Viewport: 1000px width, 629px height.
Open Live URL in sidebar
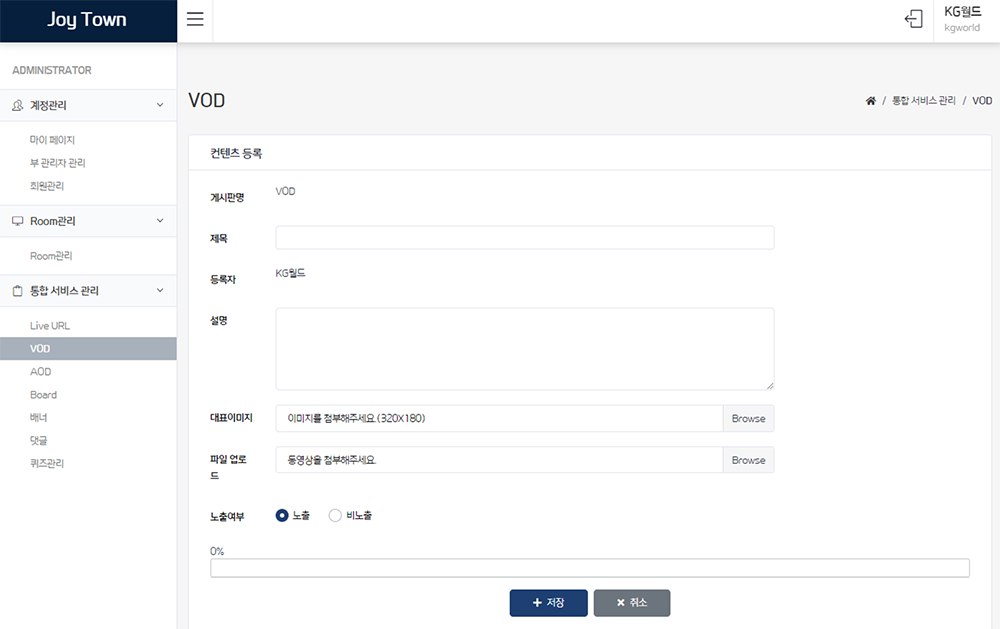[x=50, y=326]
